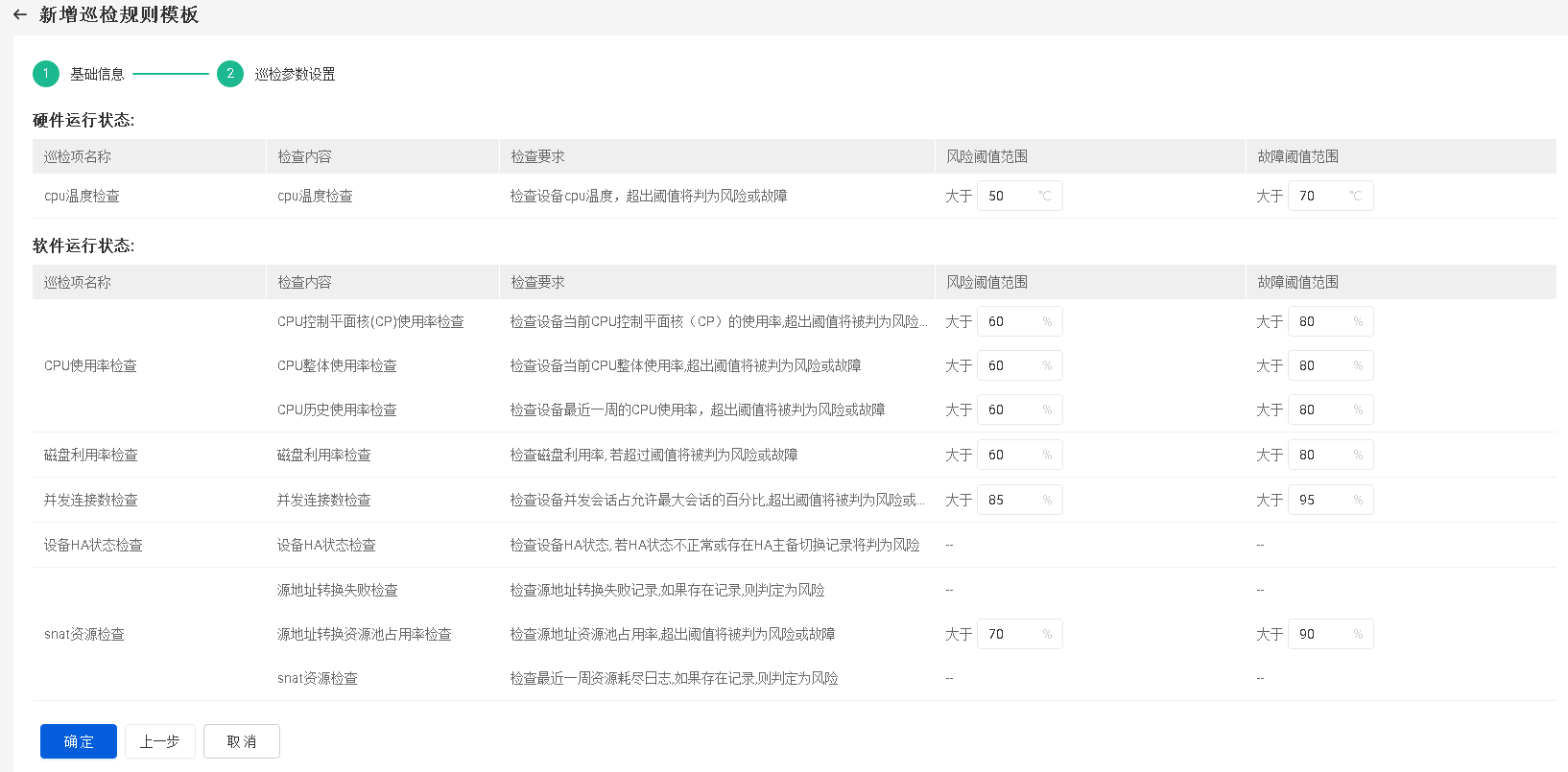This screenshot has width=1568, height=772.
Task: Click the 上一步 button
Action: (x=160, y=741)
